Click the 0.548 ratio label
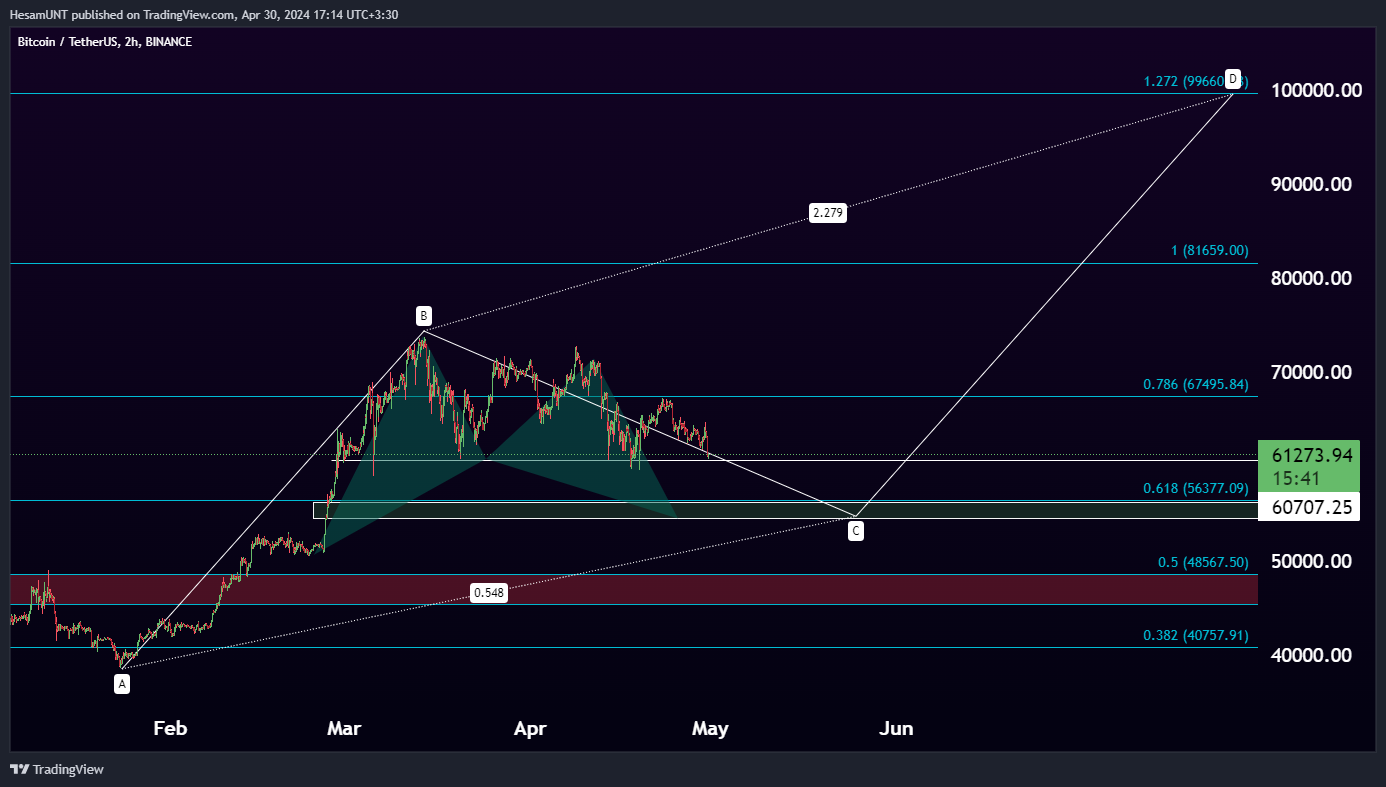The image size is (1386, 787). click(489, 593)
